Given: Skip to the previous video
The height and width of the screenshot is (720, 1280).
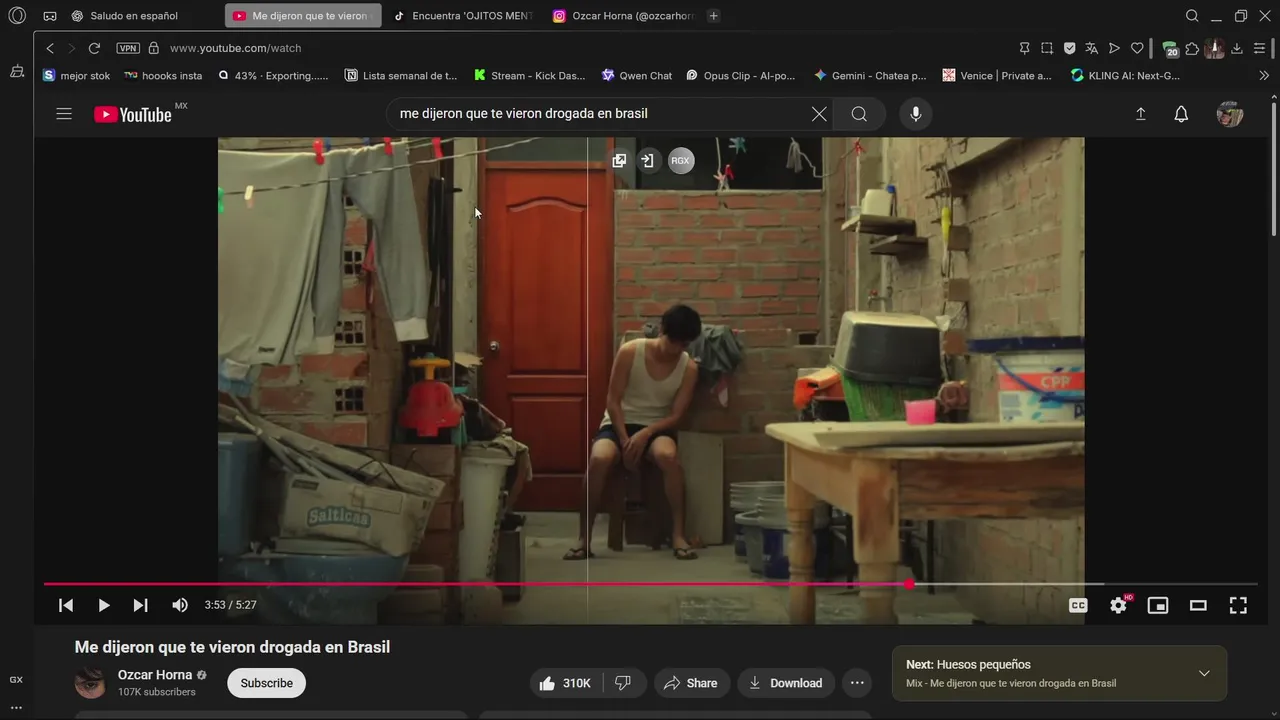Looking at the screenshot, I should click(x=66, y=605).
